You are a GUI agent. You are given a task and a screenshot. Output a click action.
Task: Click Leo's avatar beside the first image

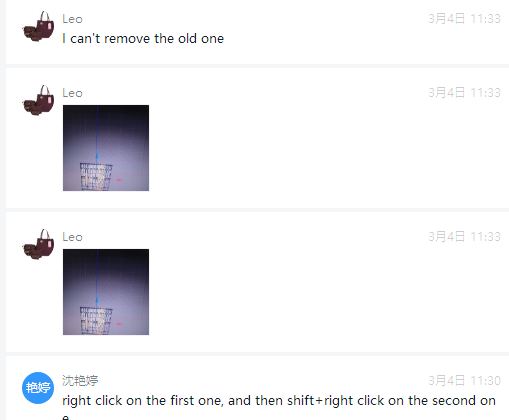tap(38, 100)
